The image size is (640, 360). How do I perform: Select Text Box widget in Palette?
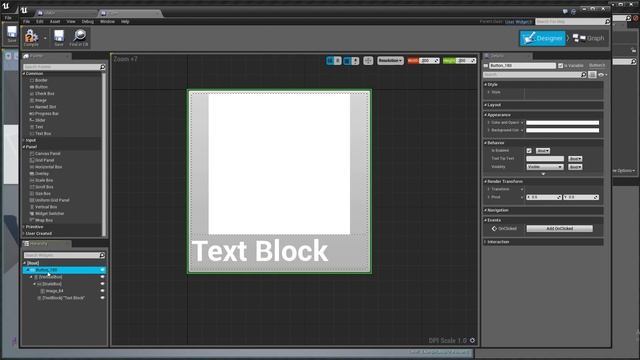point(40,133)
